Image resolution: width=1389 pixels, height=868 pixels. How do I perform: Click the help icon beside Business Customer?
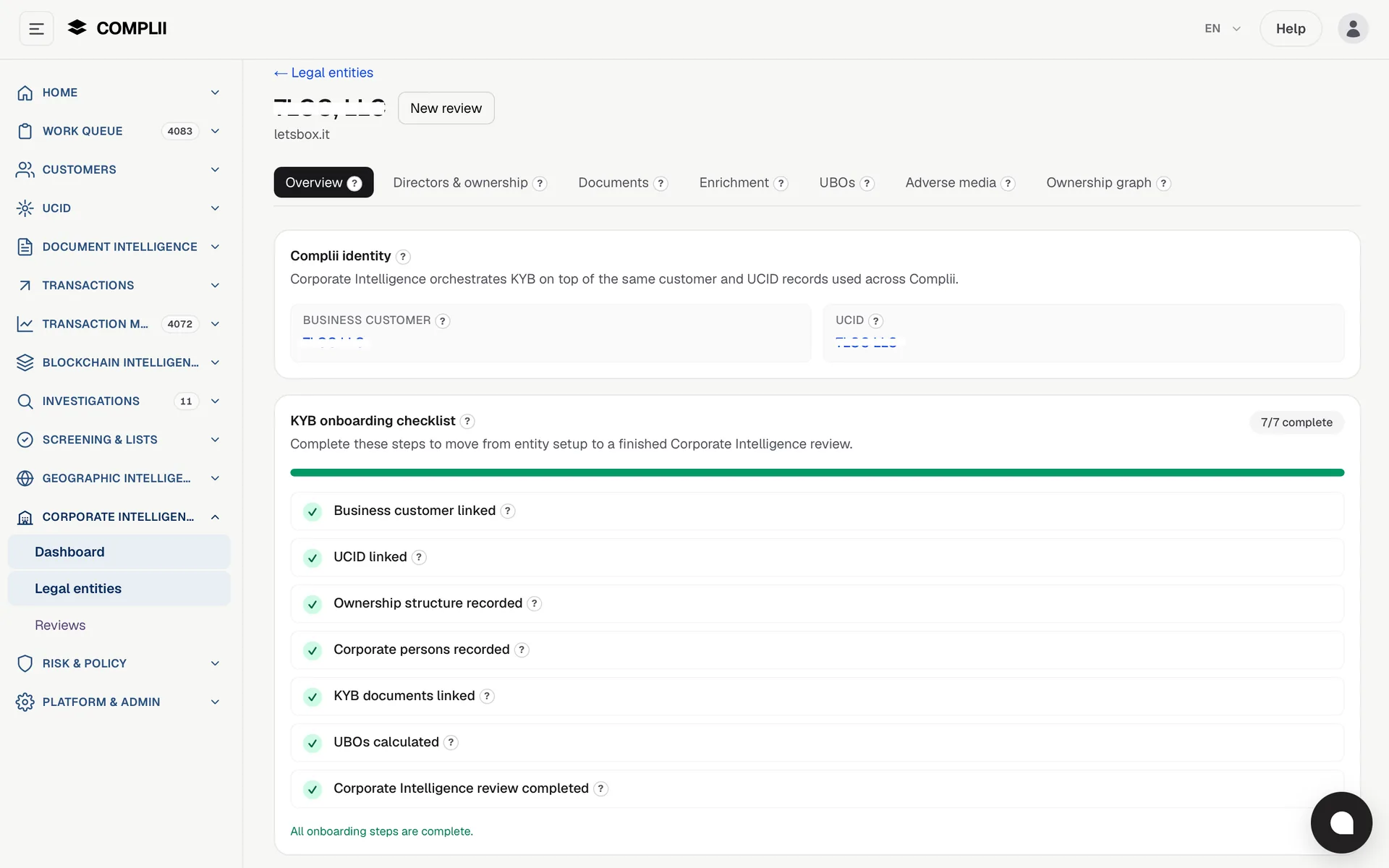click(x=443, y=320)
